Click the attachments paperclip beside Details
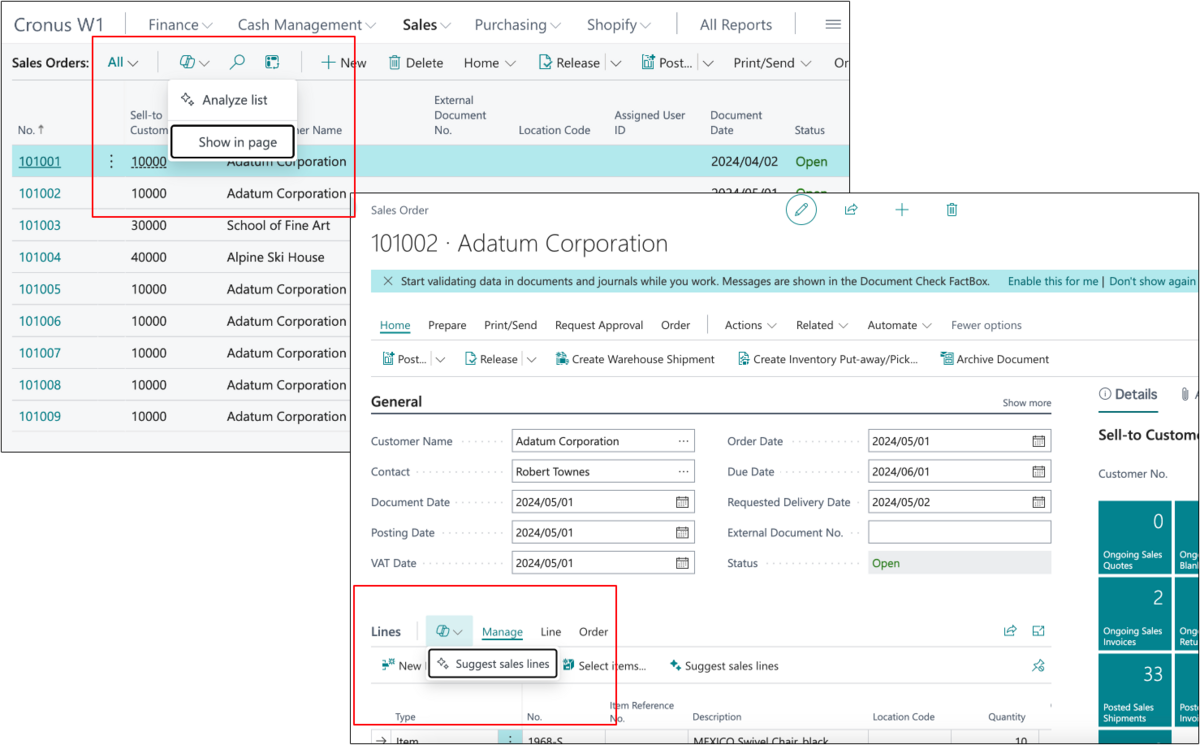This screenshot has height=745, width=1200. 1184,394
